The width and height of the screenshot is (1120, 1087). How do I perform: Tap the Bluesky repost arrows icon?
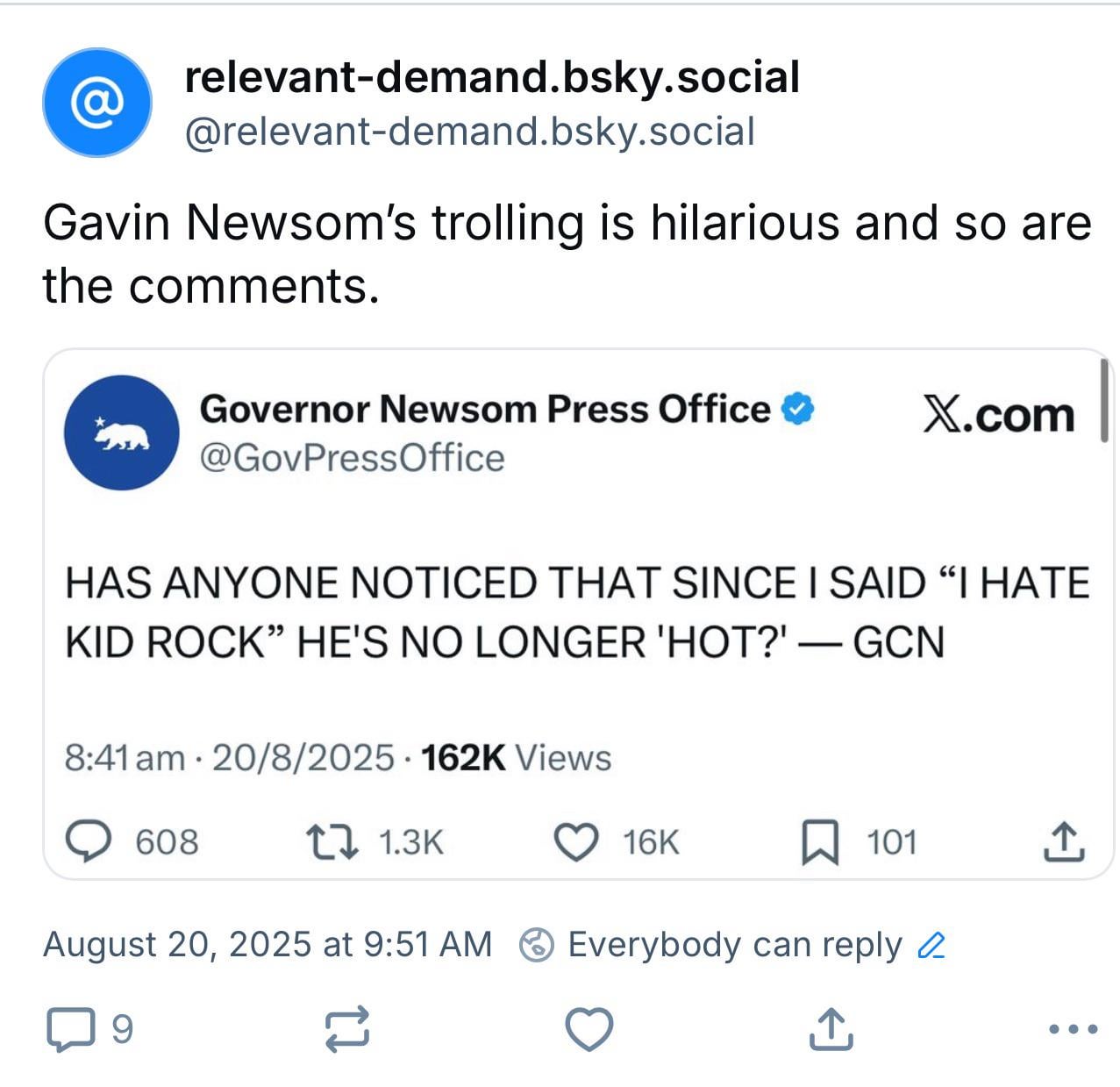347,1029
